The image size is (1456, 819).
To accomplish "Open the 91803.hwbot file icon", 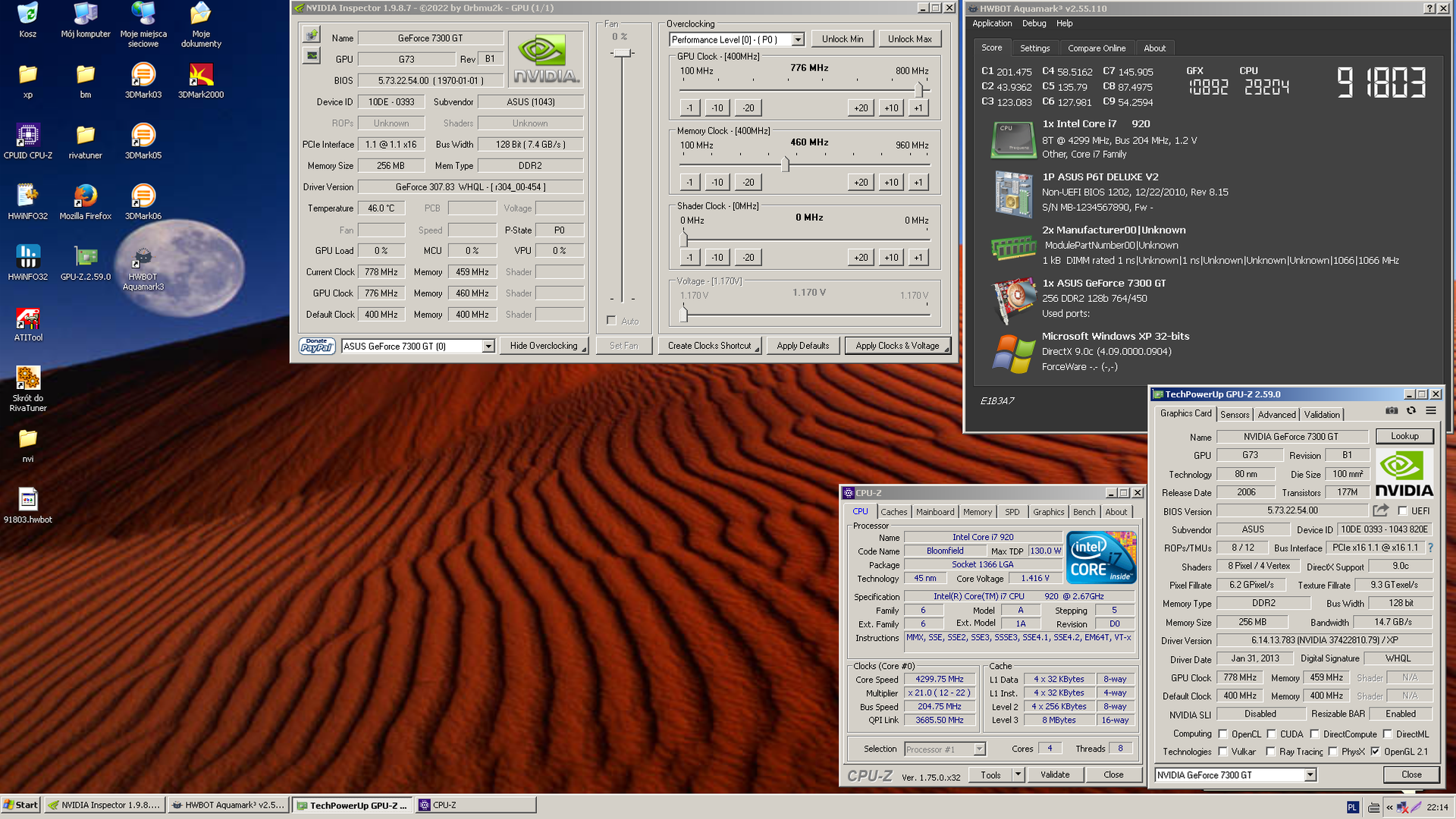I will (x=28, y=505).
